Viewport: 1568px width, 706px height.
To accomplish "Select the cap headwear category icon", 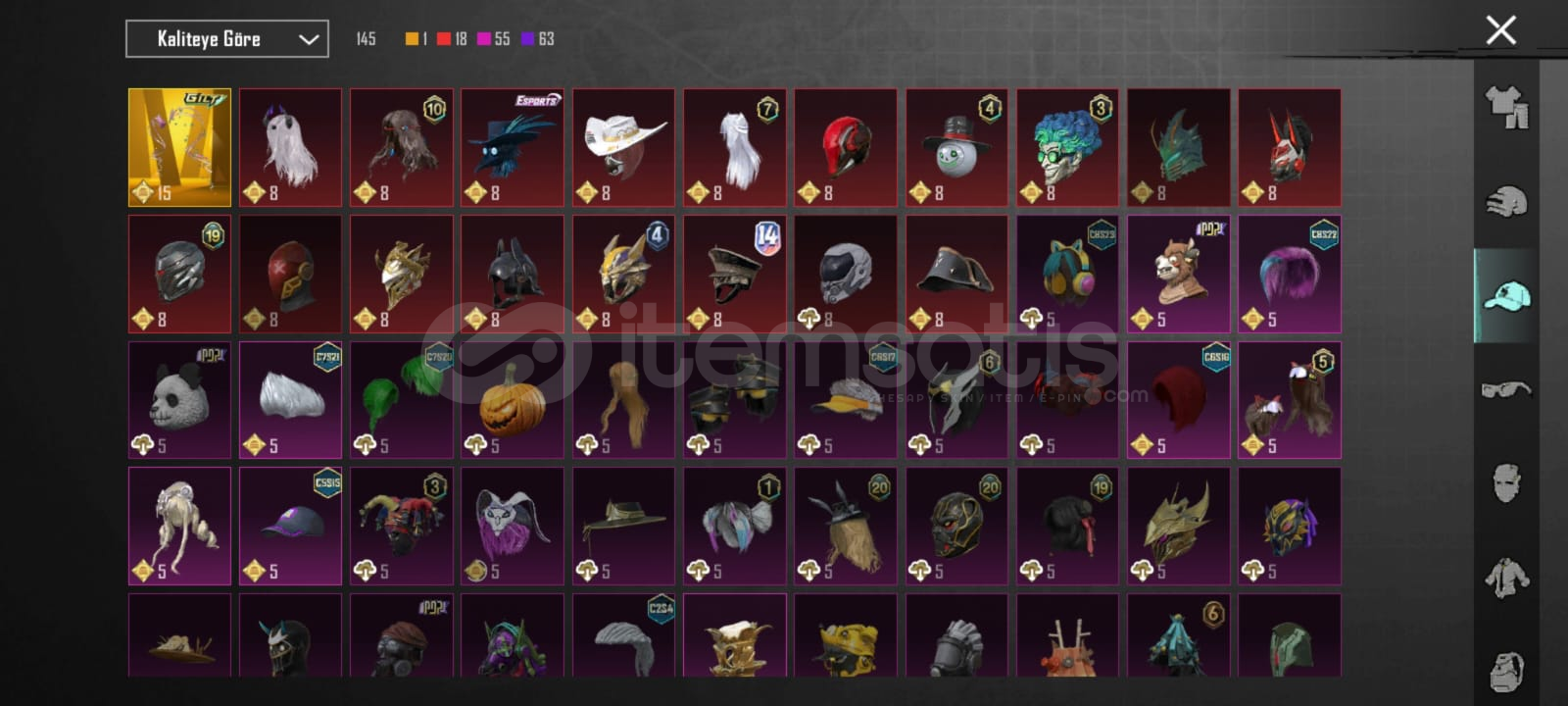I will pyautogui.click(x=1506, y=295).
